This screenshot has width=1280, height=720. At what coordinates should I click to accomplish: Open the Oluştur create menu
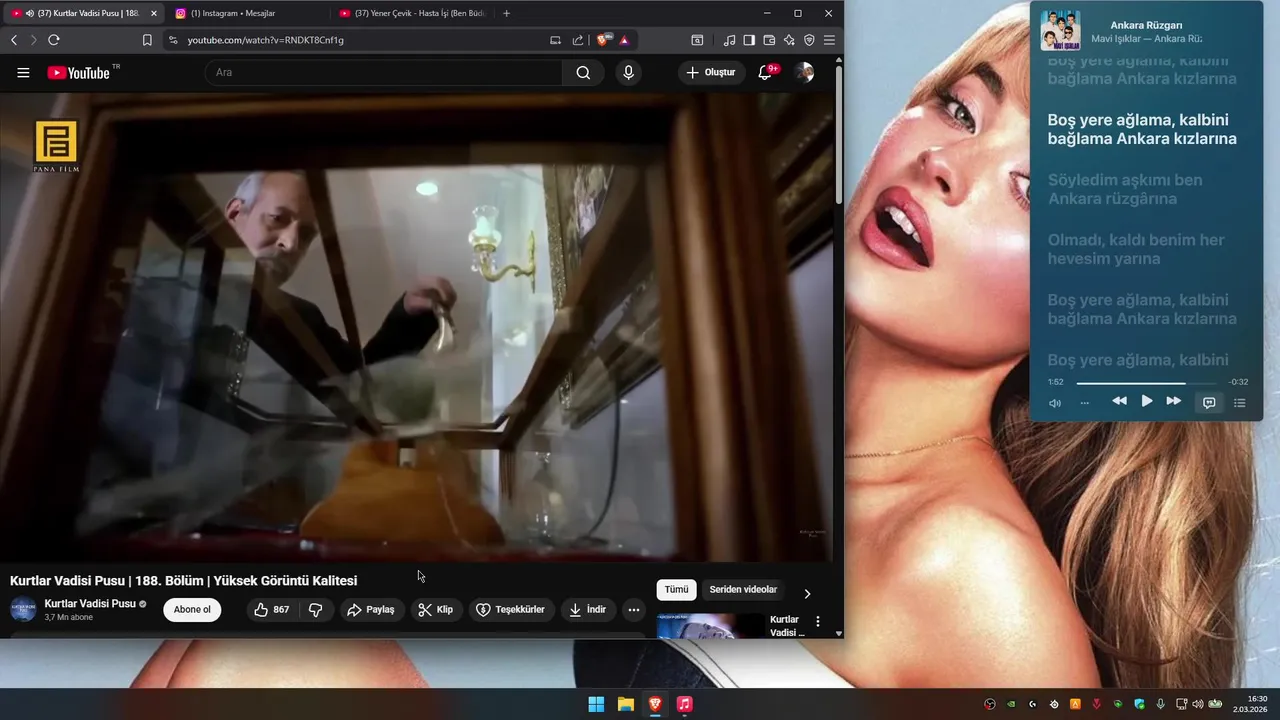711,72
